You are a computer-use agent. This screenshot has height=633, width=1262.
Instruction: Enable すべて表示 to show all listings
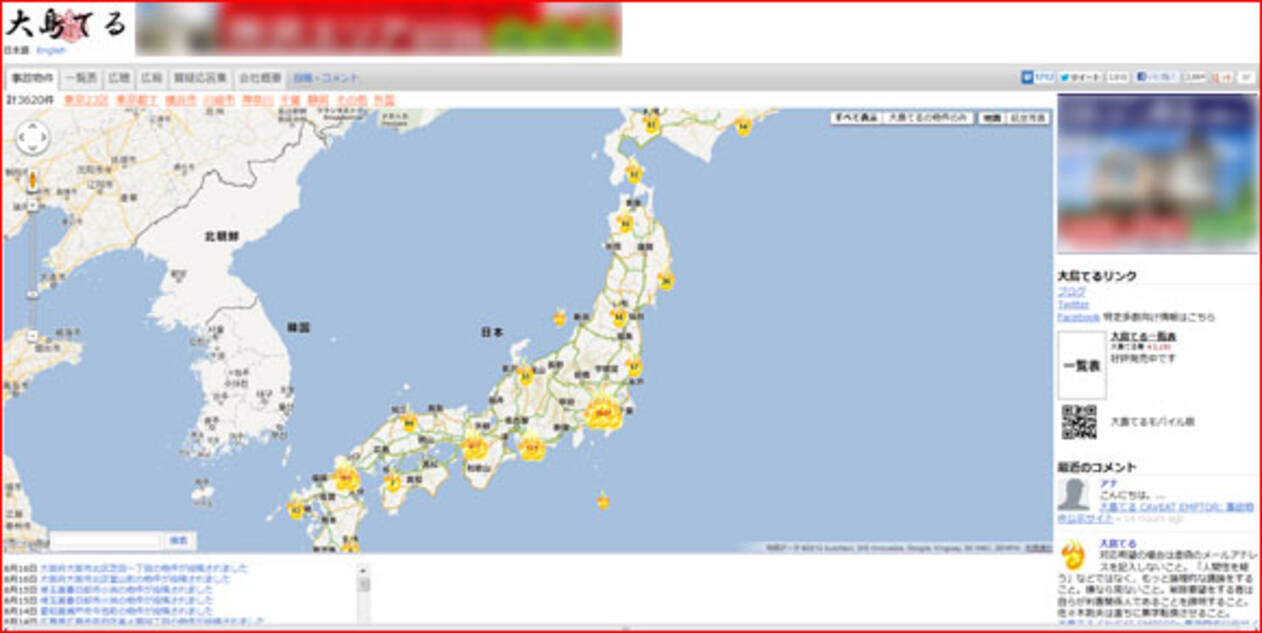coord(855,118)
